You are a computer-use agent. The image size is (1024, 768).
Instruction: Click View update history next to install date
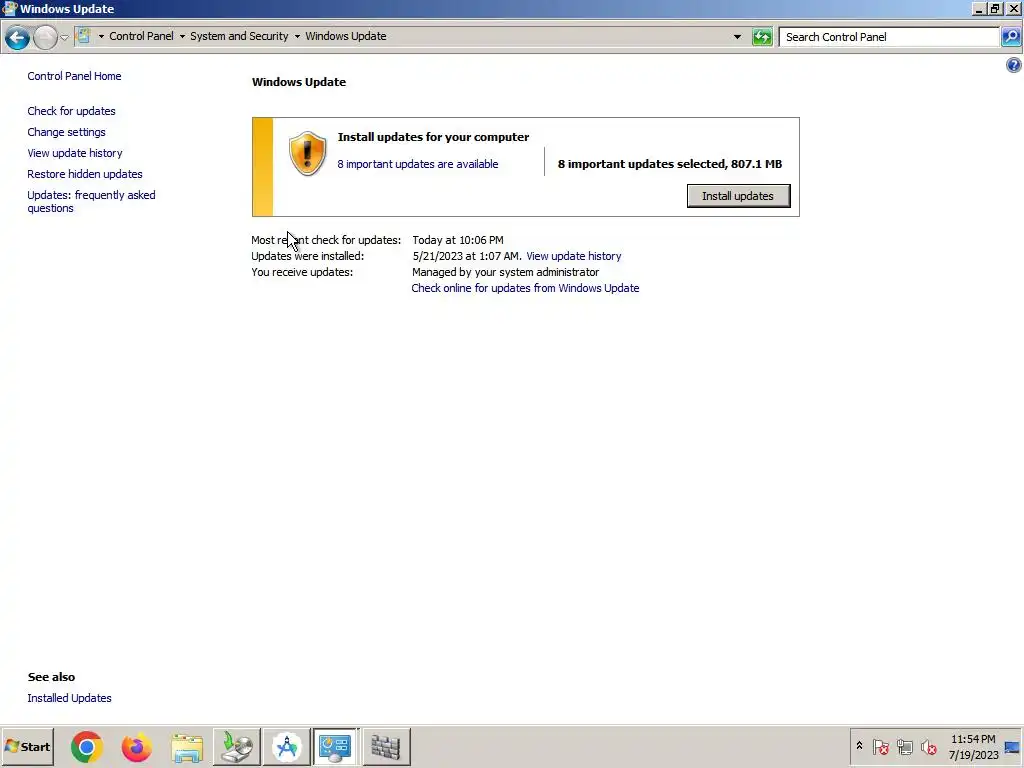(x=573, y=256)
